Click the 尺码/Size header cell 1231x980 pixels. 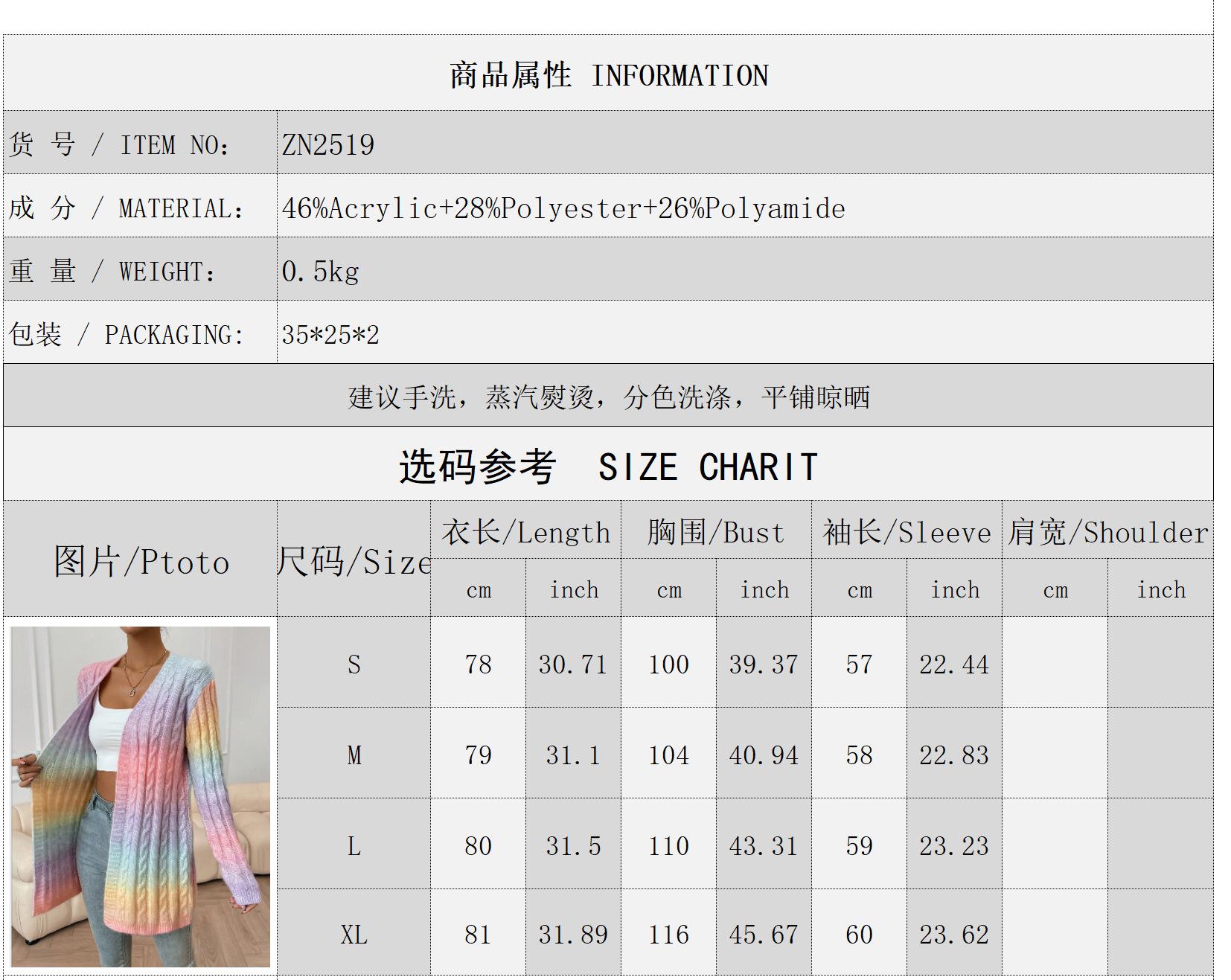pos(354,561)
